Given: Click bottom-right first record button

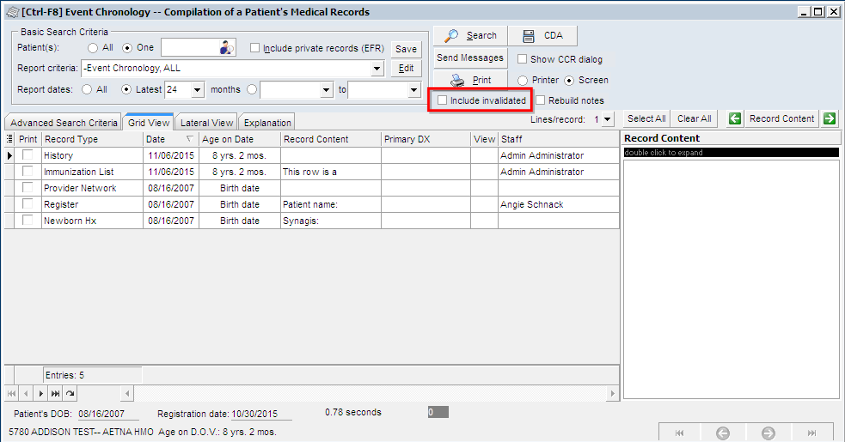Looking at the screenshot, I should click(x=680, y=432).
